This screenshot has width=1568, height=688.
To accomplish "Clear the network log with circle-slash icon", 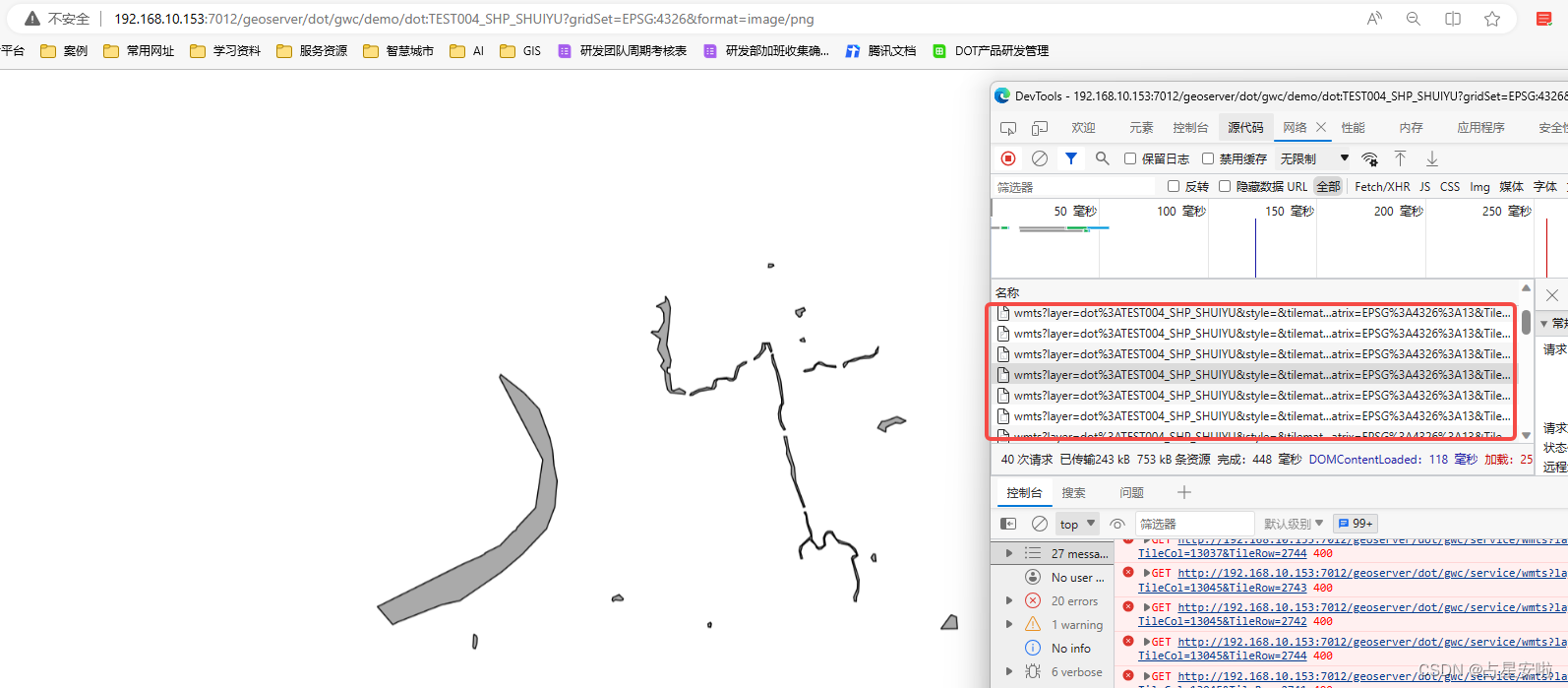I will pyautogui.click(x=1040, y=158).
